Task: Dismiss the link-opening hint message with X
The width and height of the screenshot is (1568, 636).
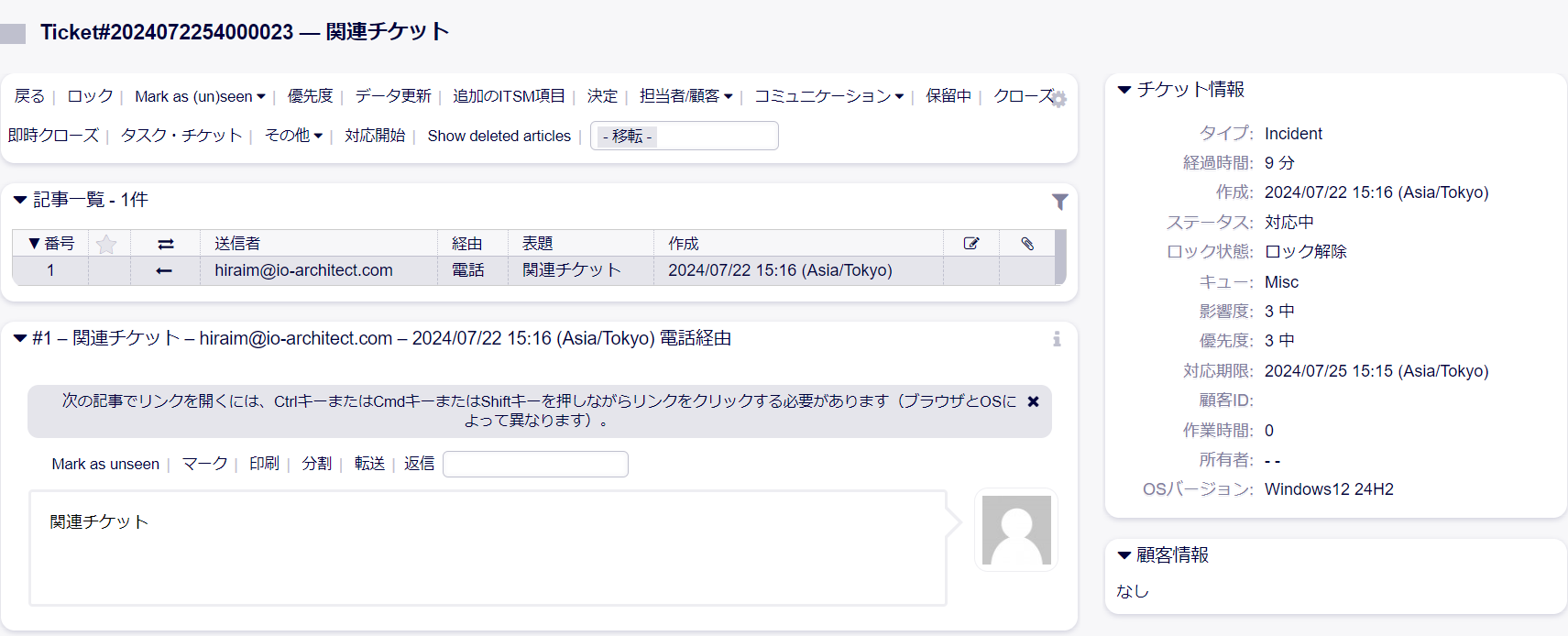Action: (x=1033, y=401)
